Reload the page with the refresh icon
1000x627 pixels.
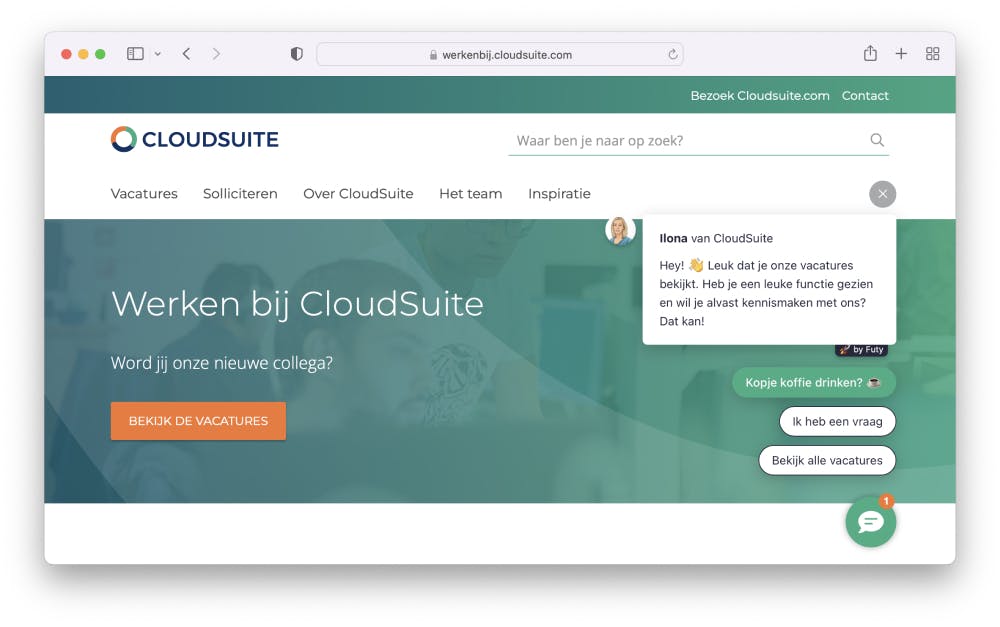(x=672, y=55)
